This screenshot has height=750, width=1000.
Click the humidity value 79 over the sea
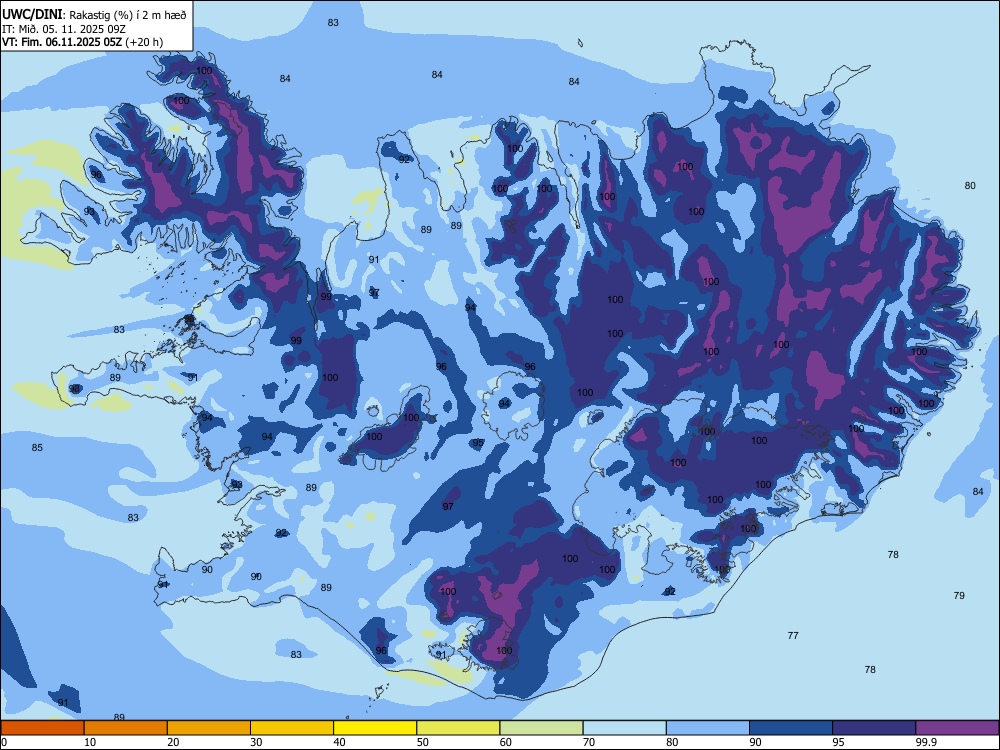pos(959,595)
